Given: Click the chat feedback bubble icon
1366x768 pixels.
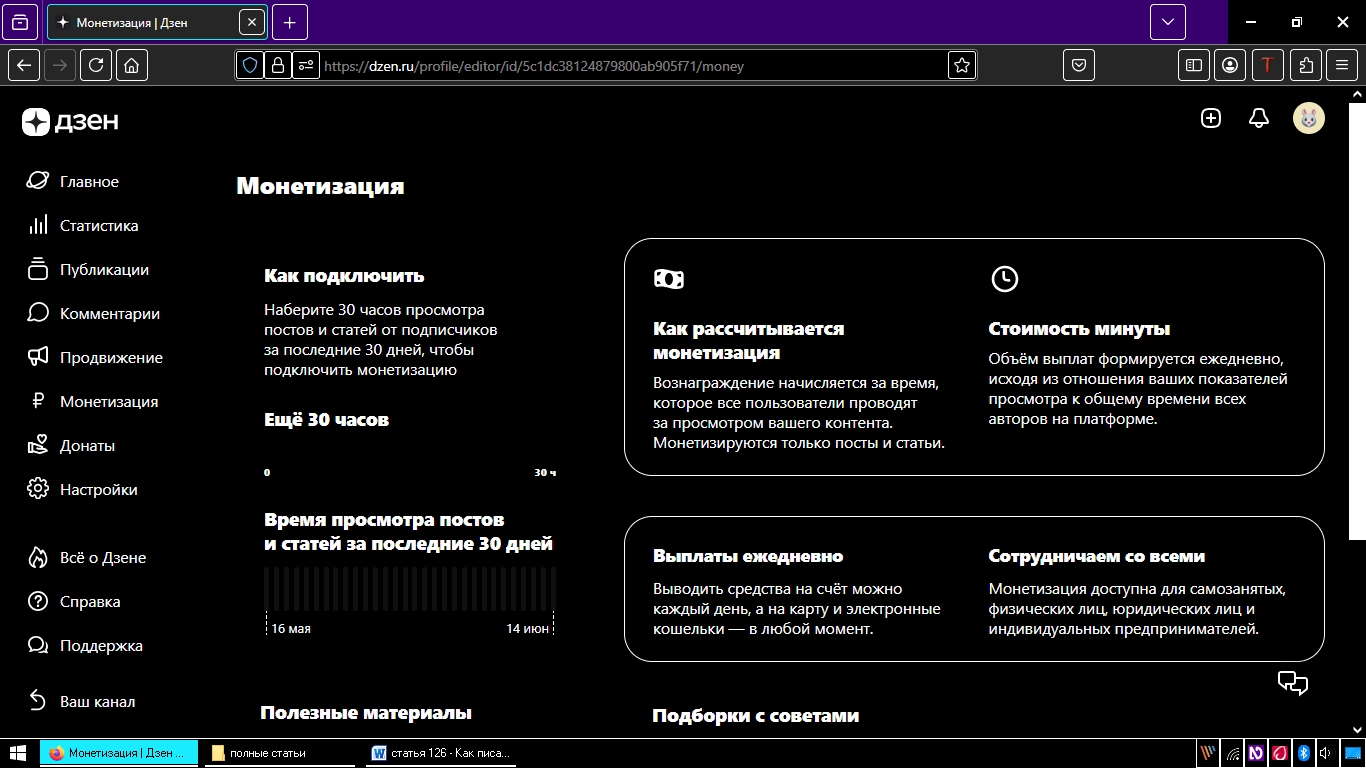Looking at the screenshot, I should pos(1293,683).
